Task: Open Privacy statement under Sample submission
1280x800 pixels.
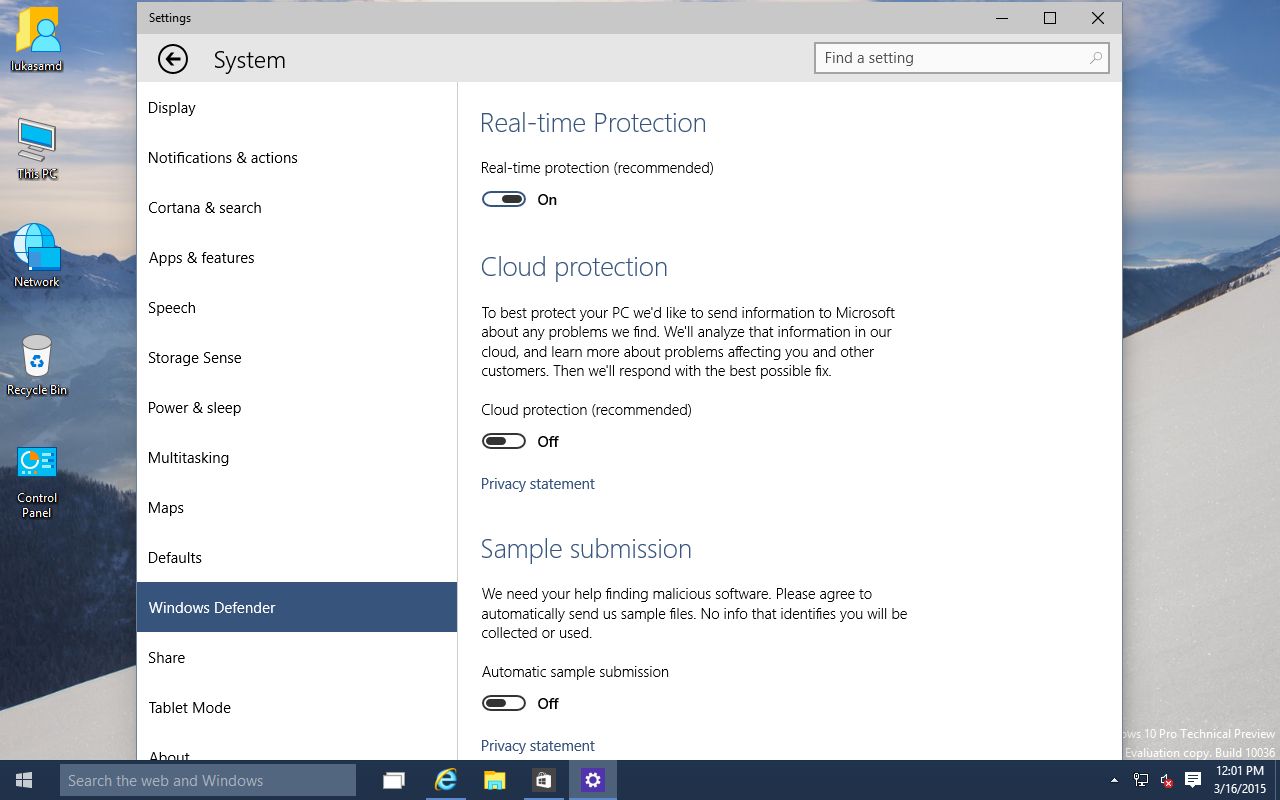Action: (x=538, y=746)
